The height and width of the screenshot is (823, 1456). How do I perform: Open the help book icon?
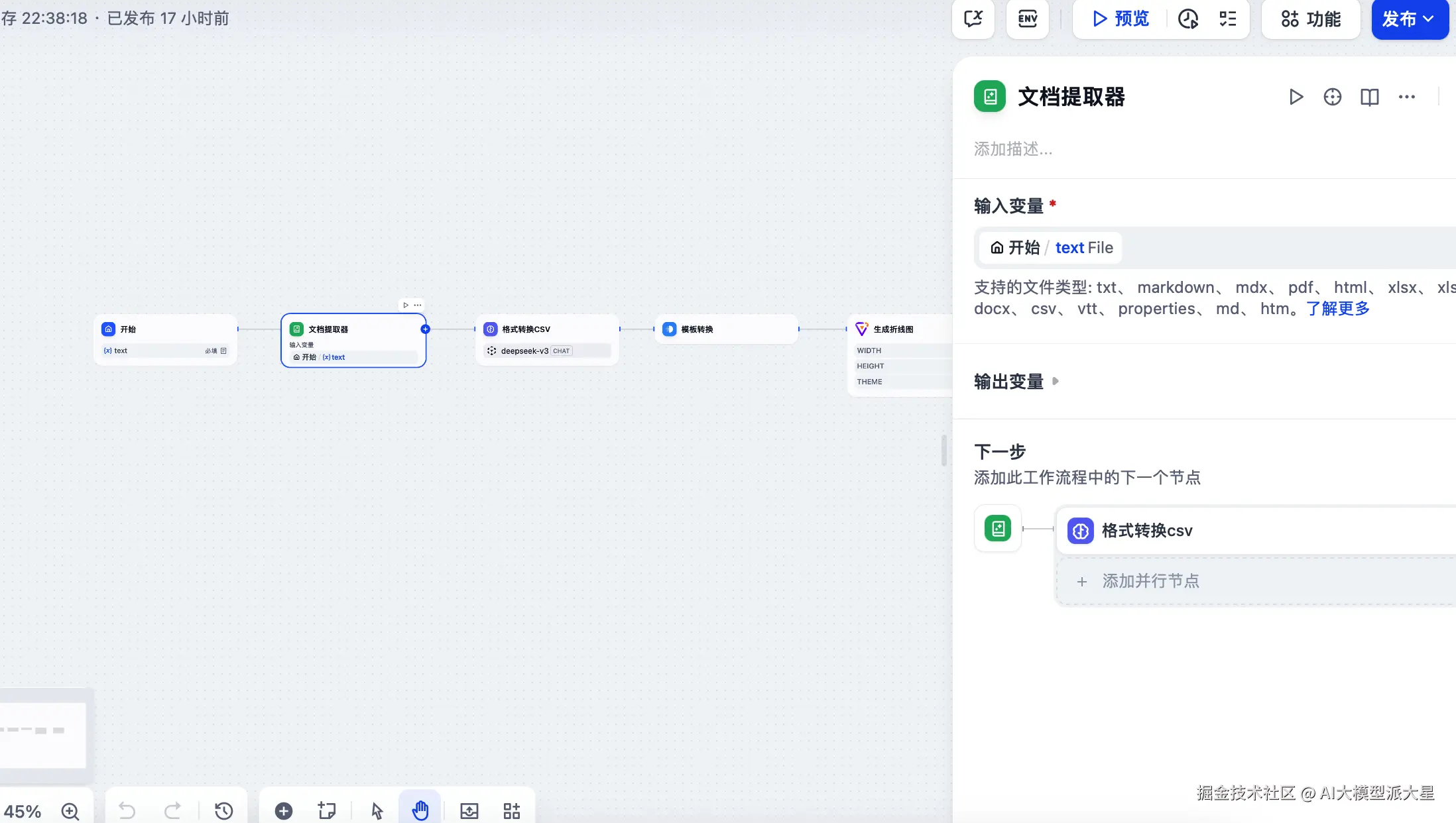1369,97
